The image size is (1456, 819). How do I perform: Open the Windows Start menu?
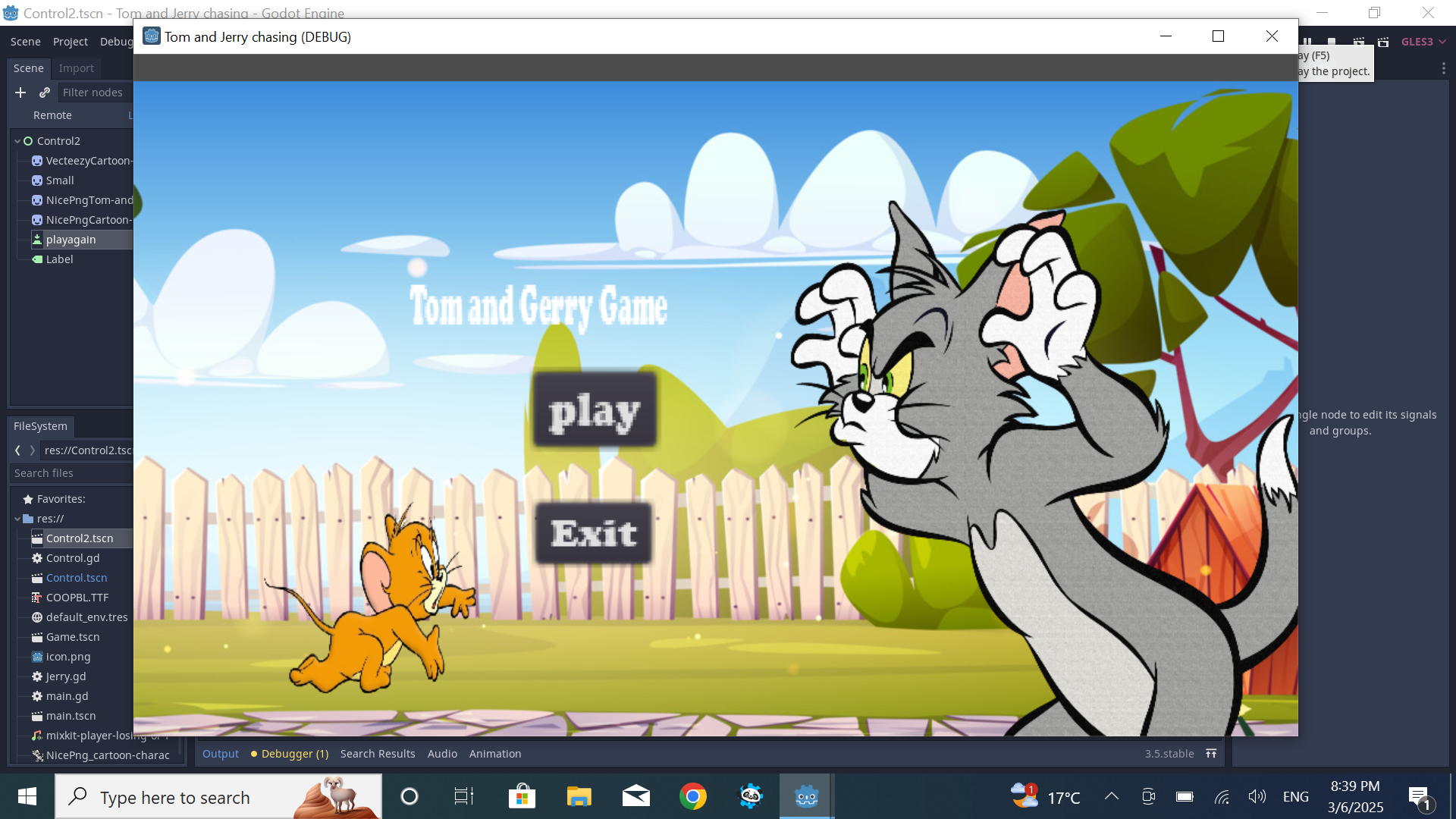click(x=27, y=796)
